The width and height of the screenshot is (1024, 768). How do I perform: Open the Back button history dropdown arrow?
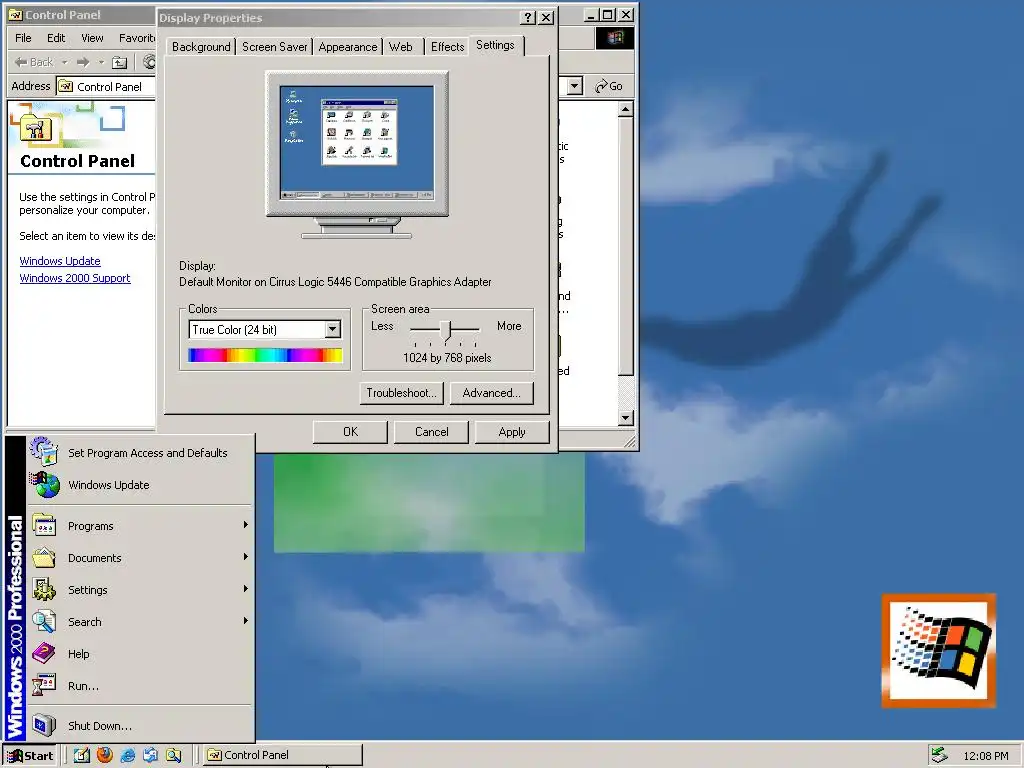[65, 63]
